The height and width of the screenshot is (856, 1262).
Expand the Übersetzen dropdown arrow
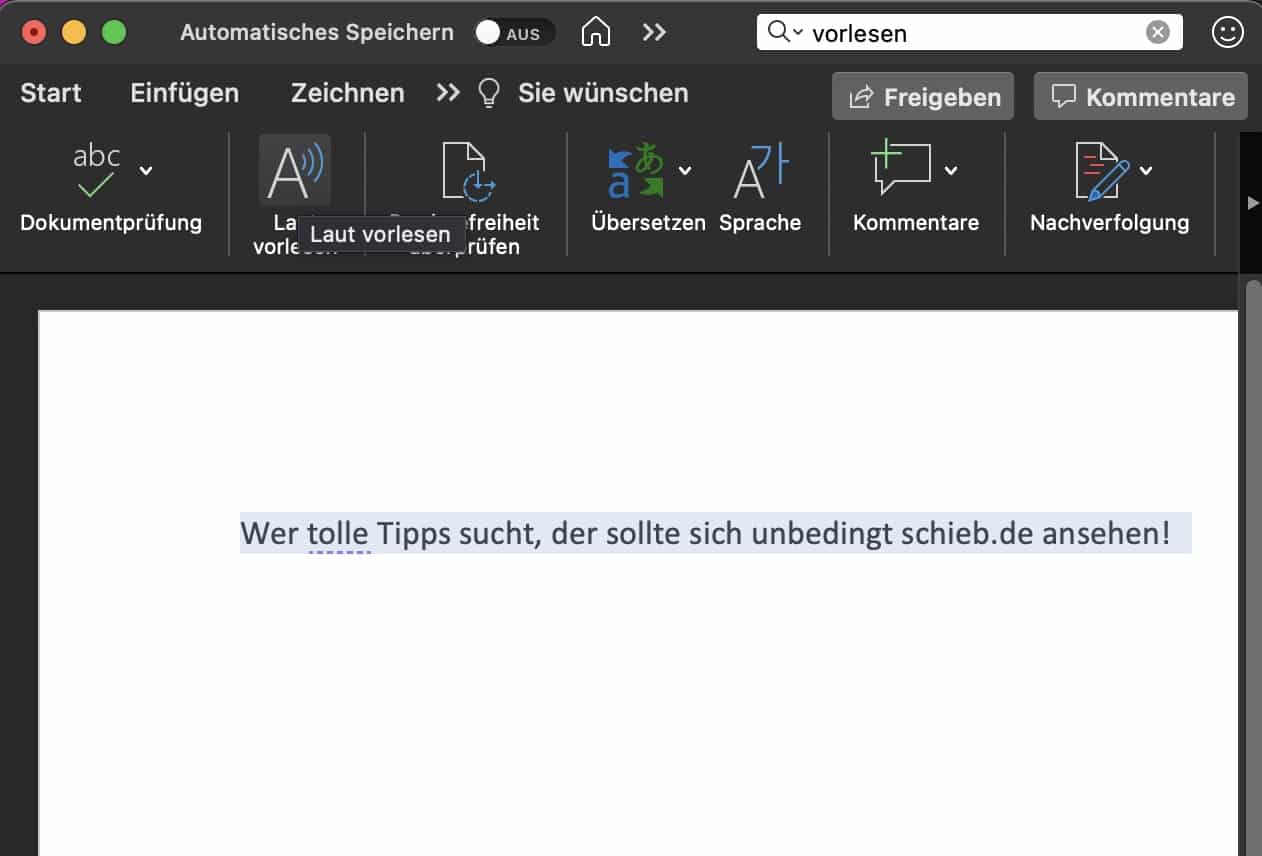click(685, 170)
